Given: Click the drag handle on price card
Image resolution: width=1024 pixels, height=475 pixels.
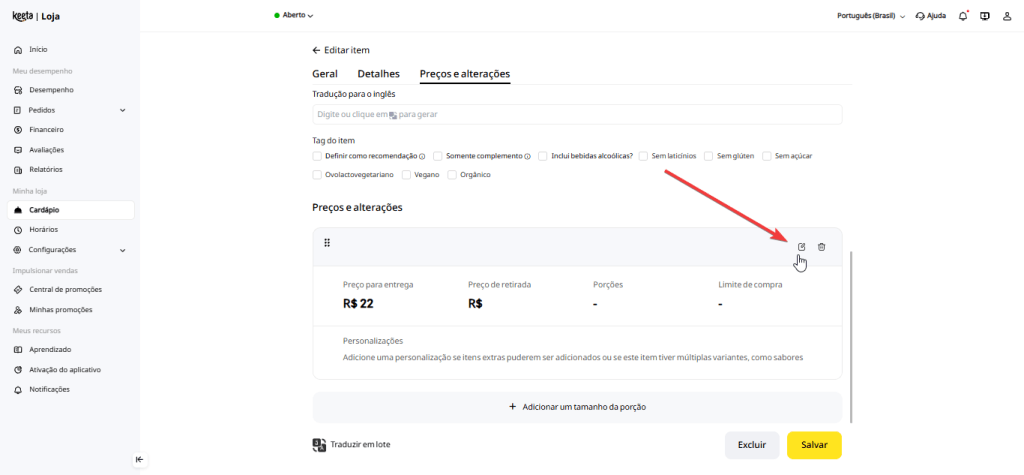Looking at the screenshot, I should pyautogui.click(x=327, y=243).
